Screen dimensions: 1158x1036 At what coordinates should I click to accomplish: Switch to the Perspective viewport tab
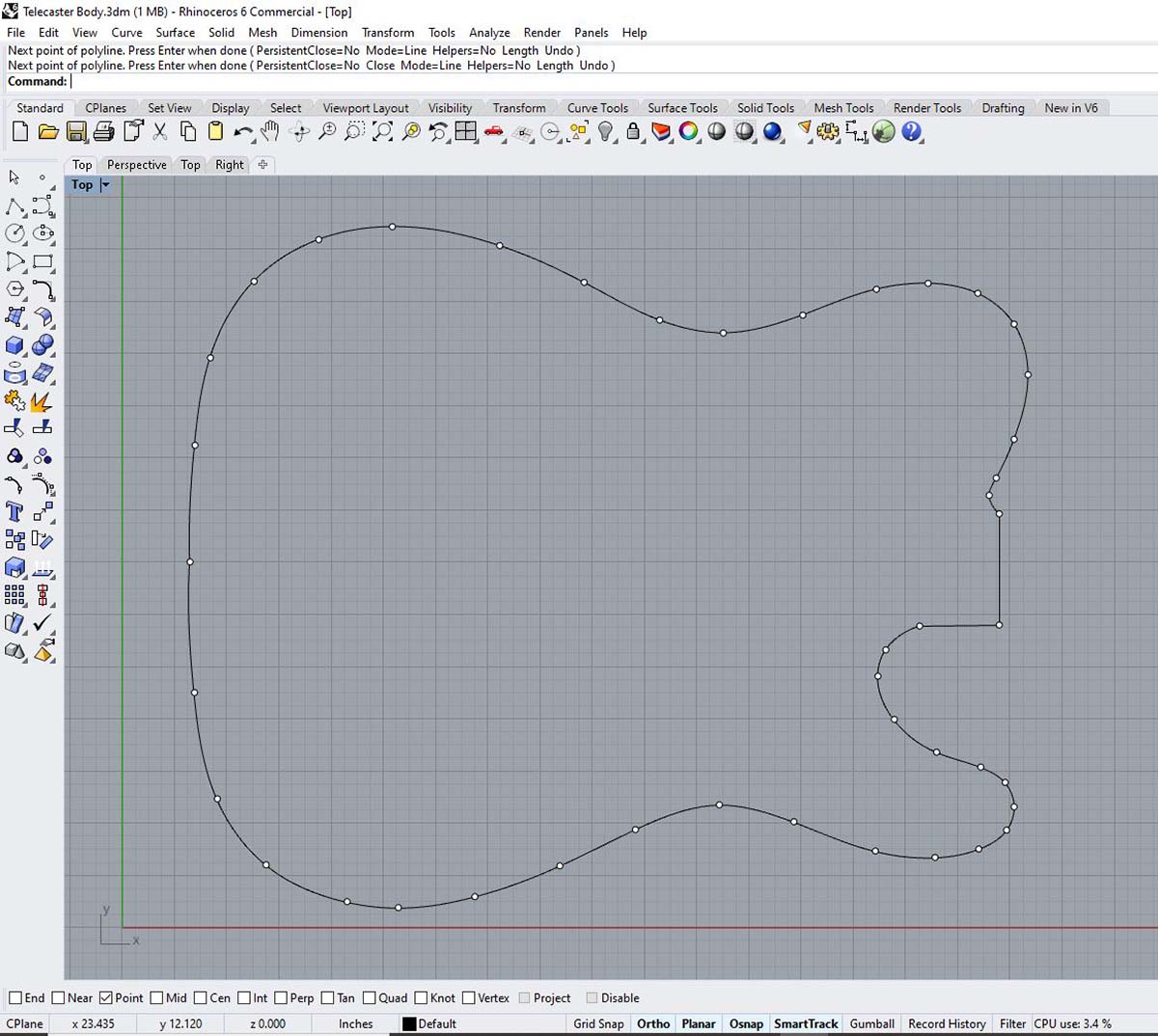[x=135, y=165]
